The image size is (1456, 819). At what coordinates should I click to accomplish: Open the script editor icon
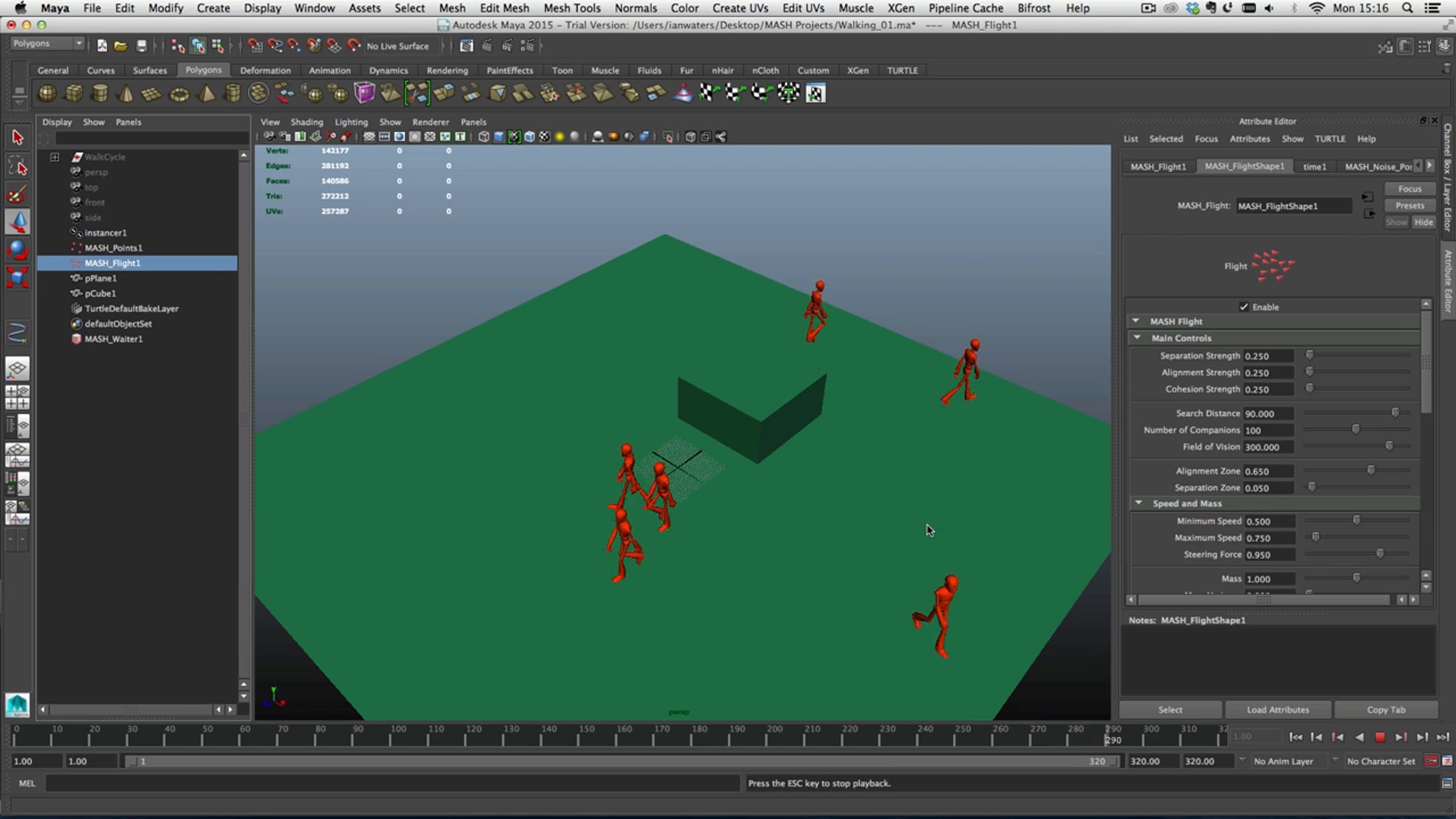(x=1447, y=784)
